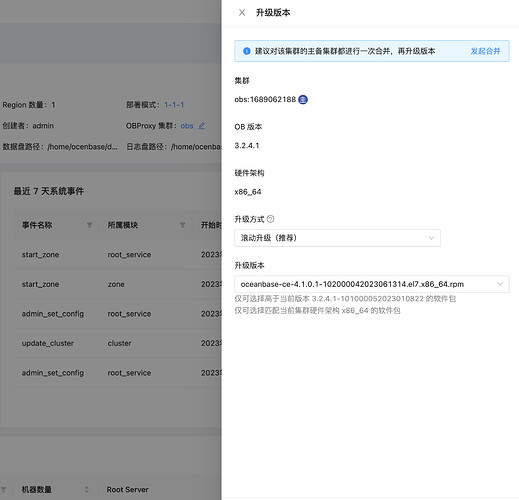Image resolution: width=519 pixels, height=500 pixels.
Task: Click the help icon next to 升级方式
Action: (x=271, y=219)
